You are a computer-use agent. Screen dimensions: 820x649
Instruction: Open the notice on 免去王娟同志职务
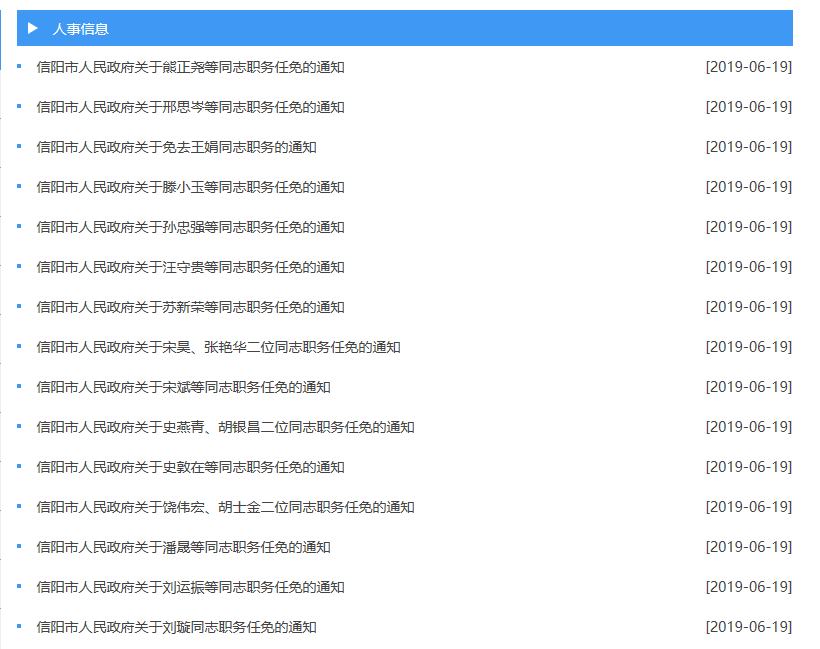[x=176, y=147]
